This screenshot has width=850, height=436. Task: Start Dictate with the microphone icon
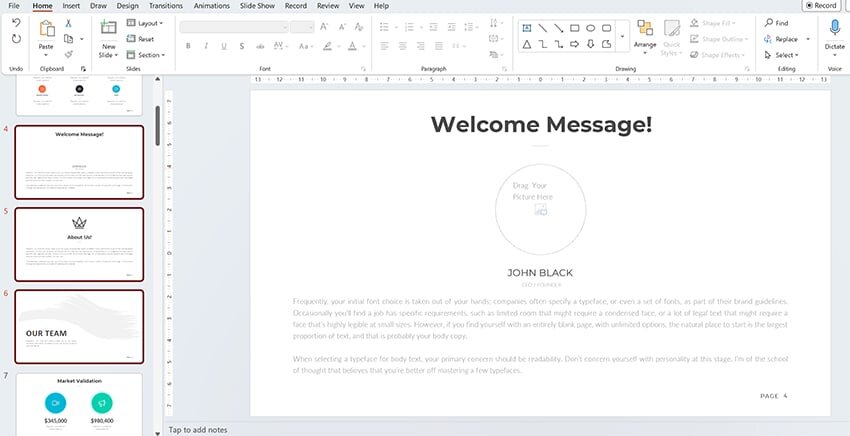click(834, 29)
